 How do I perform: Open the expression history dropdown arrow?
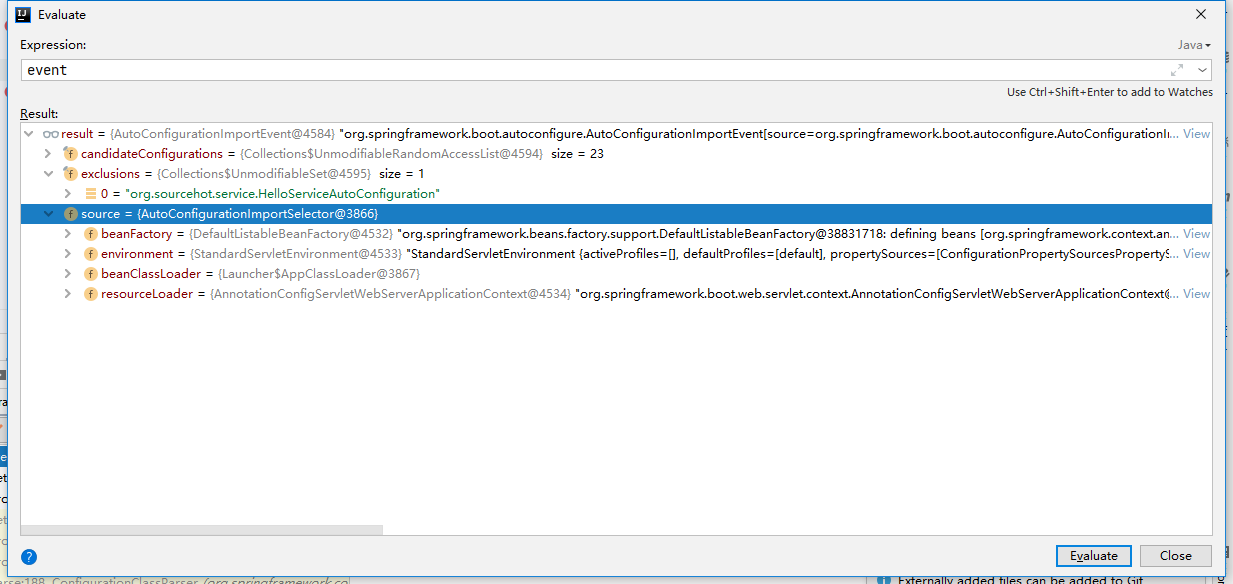(x=1201, y=70)
